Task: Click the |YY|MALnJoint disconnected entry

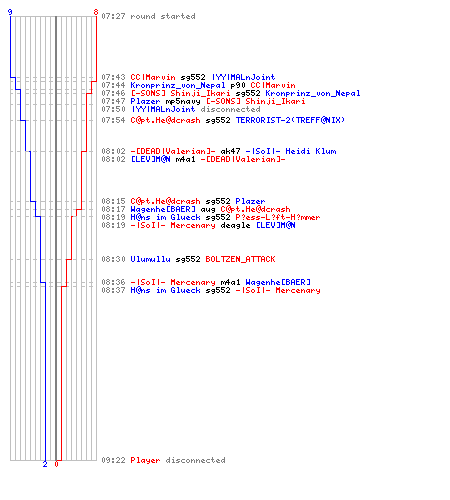Action: 196,109
